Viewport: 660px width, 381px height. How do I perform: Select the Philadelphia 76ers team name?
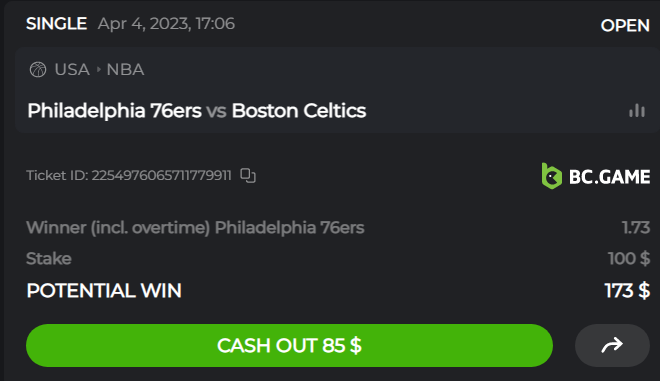click(114, 111)
